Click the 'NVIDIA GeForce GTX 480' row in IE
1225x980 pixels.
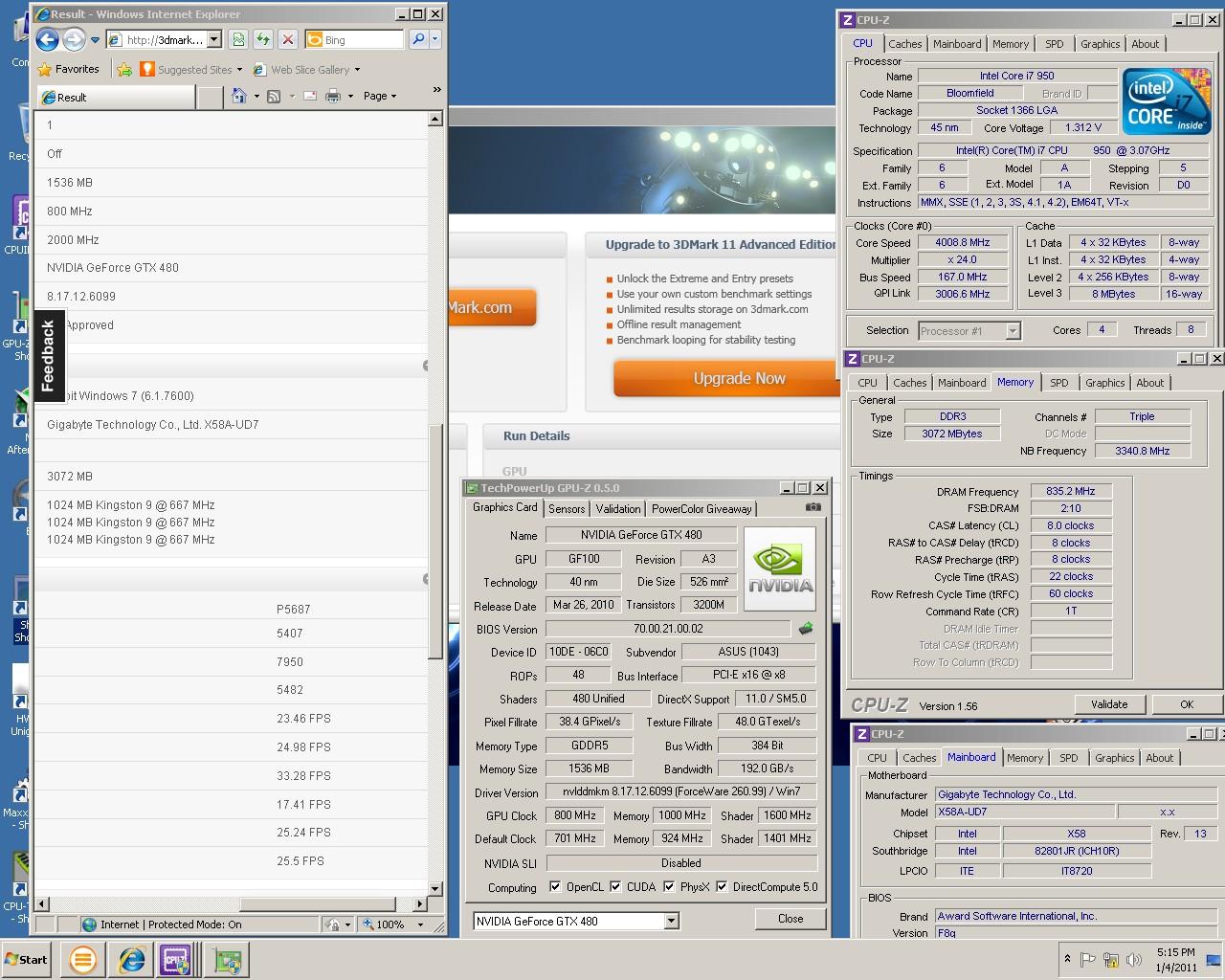pos(231,268)
